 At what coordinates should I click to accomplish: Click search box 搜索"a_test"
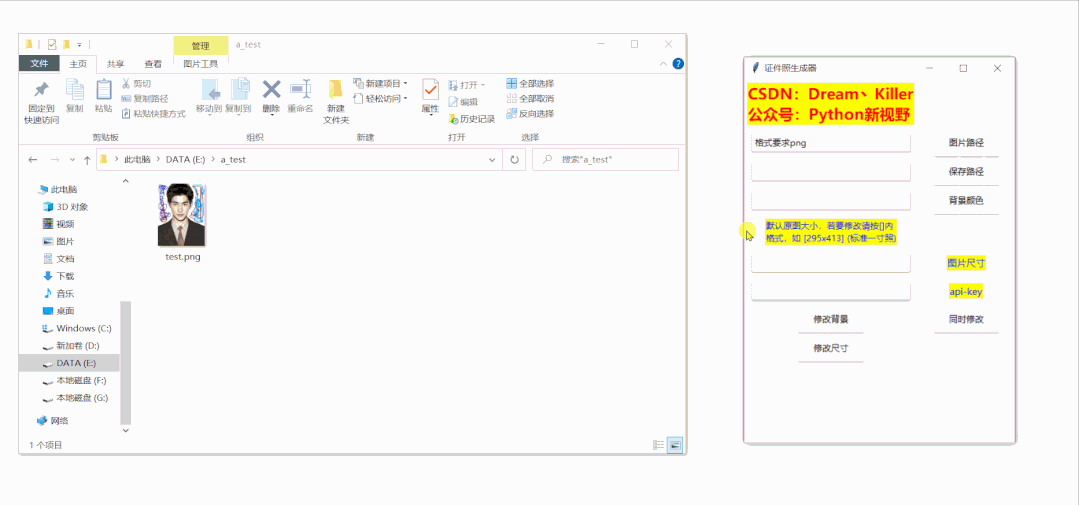(x=606, y=160)
